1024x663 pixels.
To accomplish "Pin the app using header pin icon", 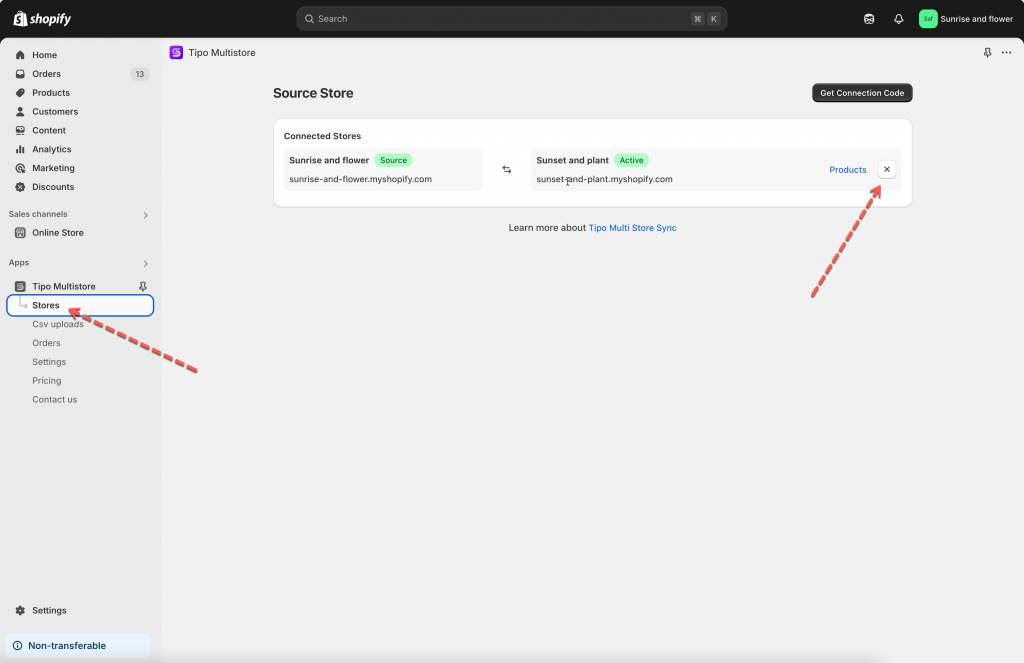I will [988, 53].
